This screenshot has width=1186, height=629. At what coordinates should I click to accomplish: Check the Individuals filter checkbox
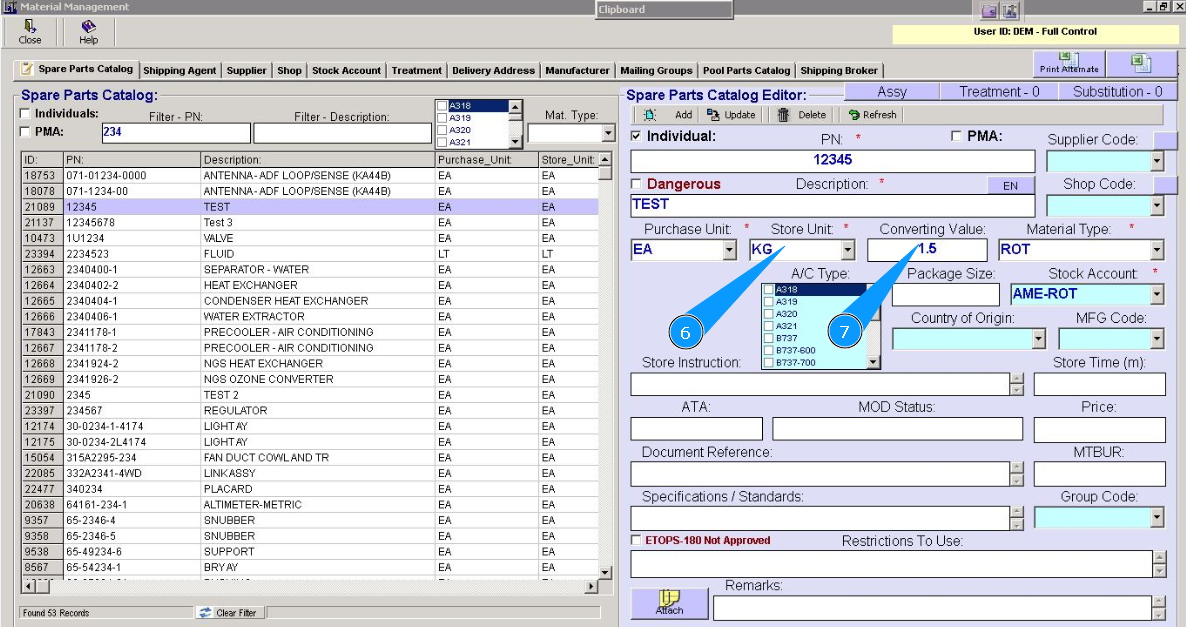tap(25, 114)
